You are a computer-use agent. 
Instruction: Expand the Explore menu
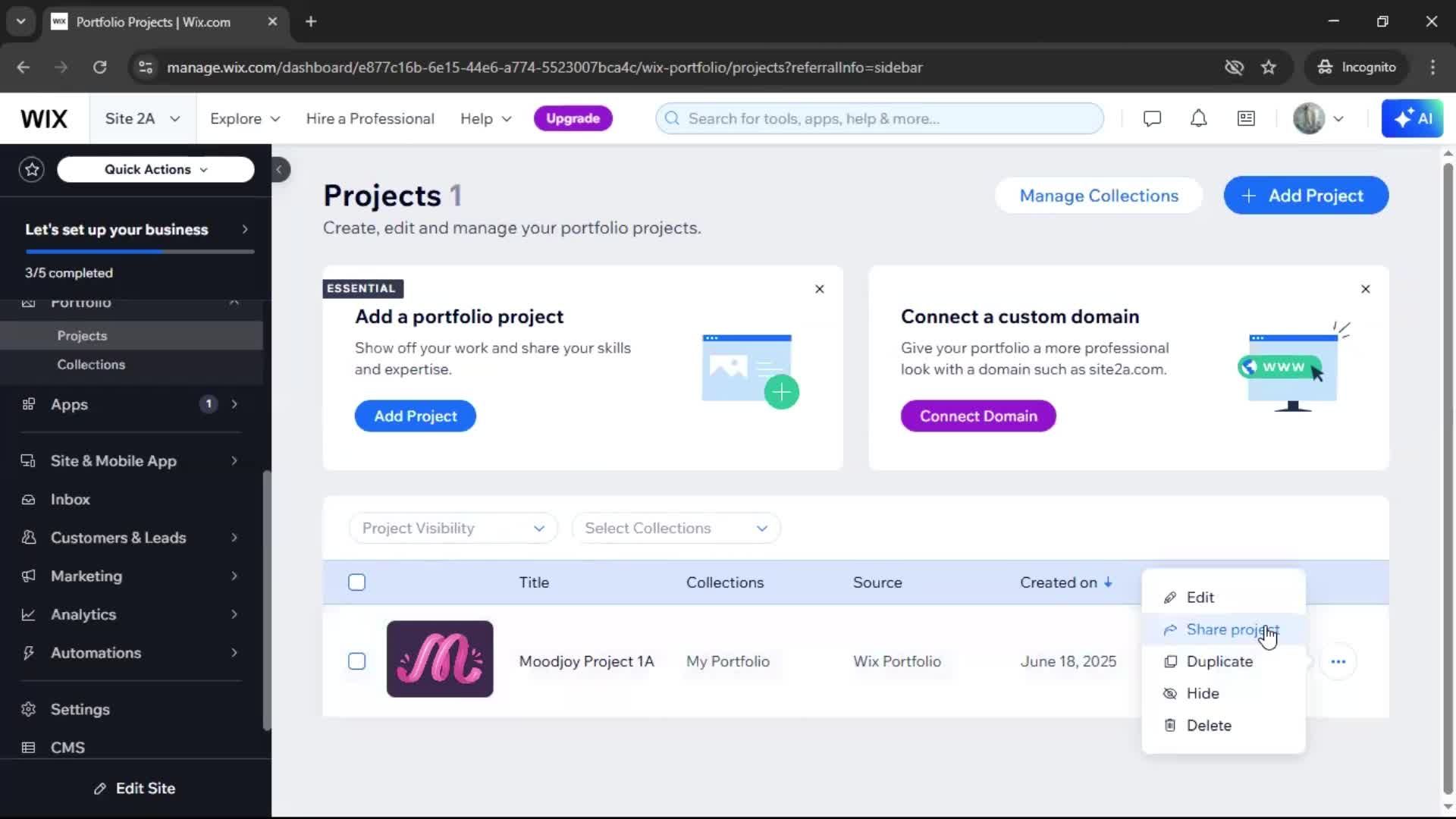click(x=245, y=118)
